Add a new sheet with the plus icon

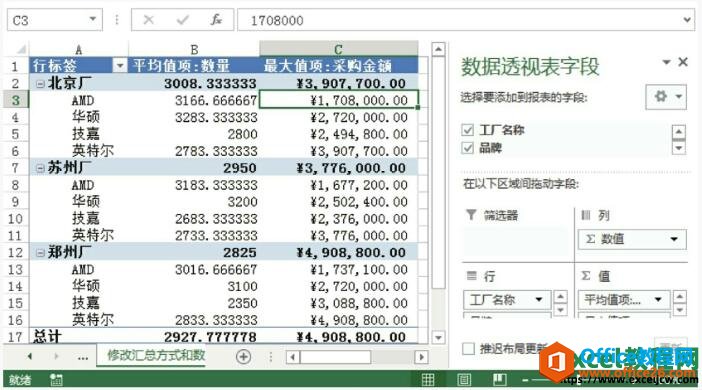(x=243, y=356)
